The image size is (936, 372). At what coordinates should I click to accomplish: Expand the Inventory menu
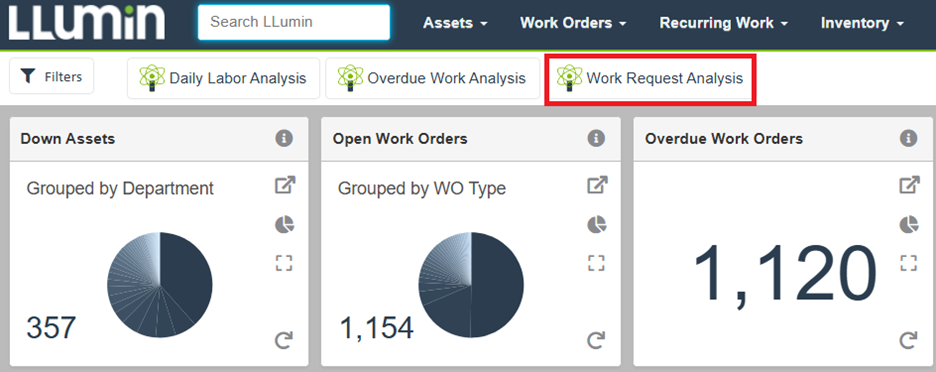click(862, 23)
